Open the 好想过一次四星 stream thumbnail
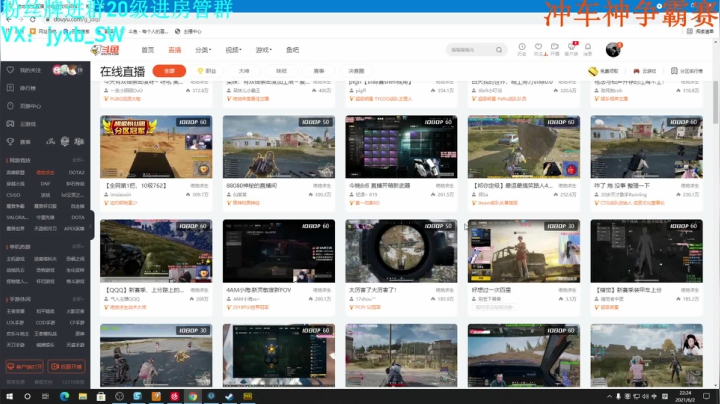The image size is (720, 404). coord(524,251)
